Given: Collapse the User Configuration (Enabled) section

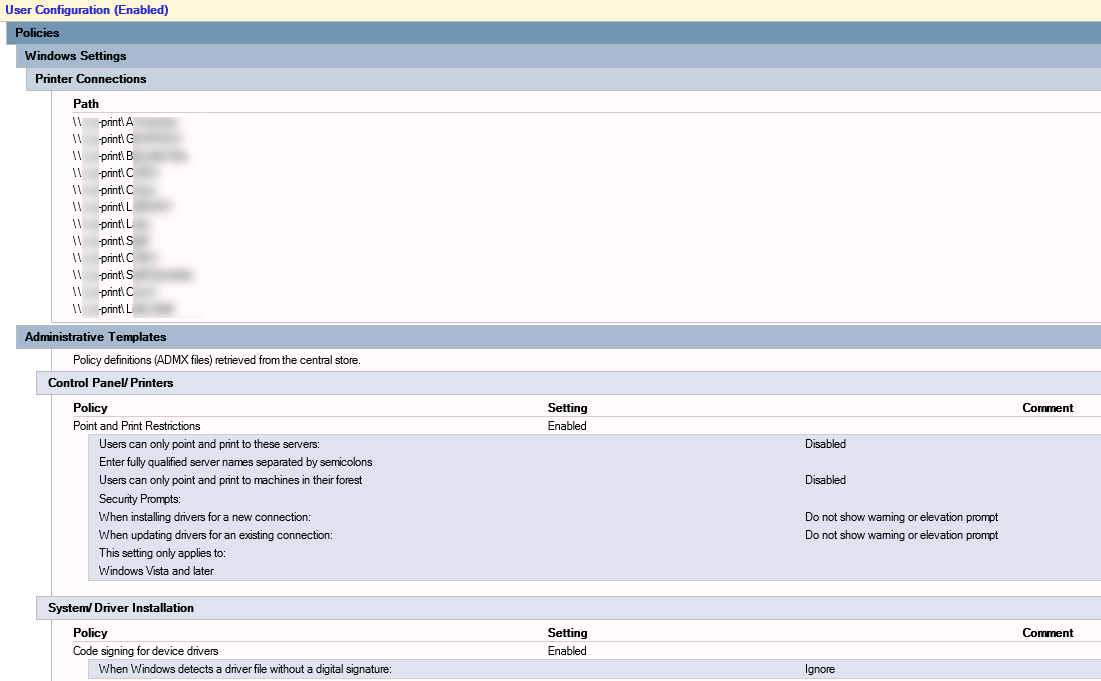Looking at the screenshot, I should pos(87,10).
